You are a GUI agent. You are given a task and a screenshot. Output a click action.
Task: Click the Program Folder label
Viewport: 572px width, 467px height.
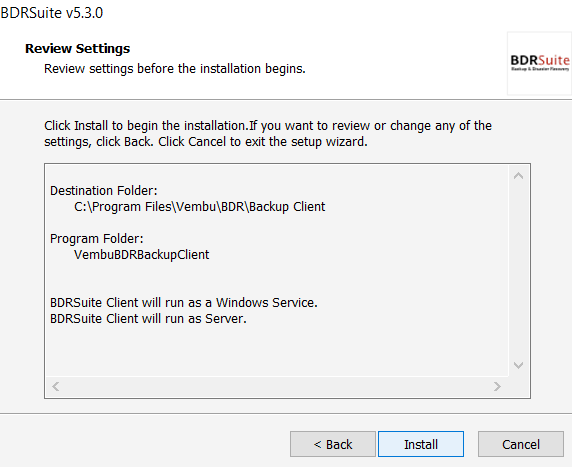(97, 239)
